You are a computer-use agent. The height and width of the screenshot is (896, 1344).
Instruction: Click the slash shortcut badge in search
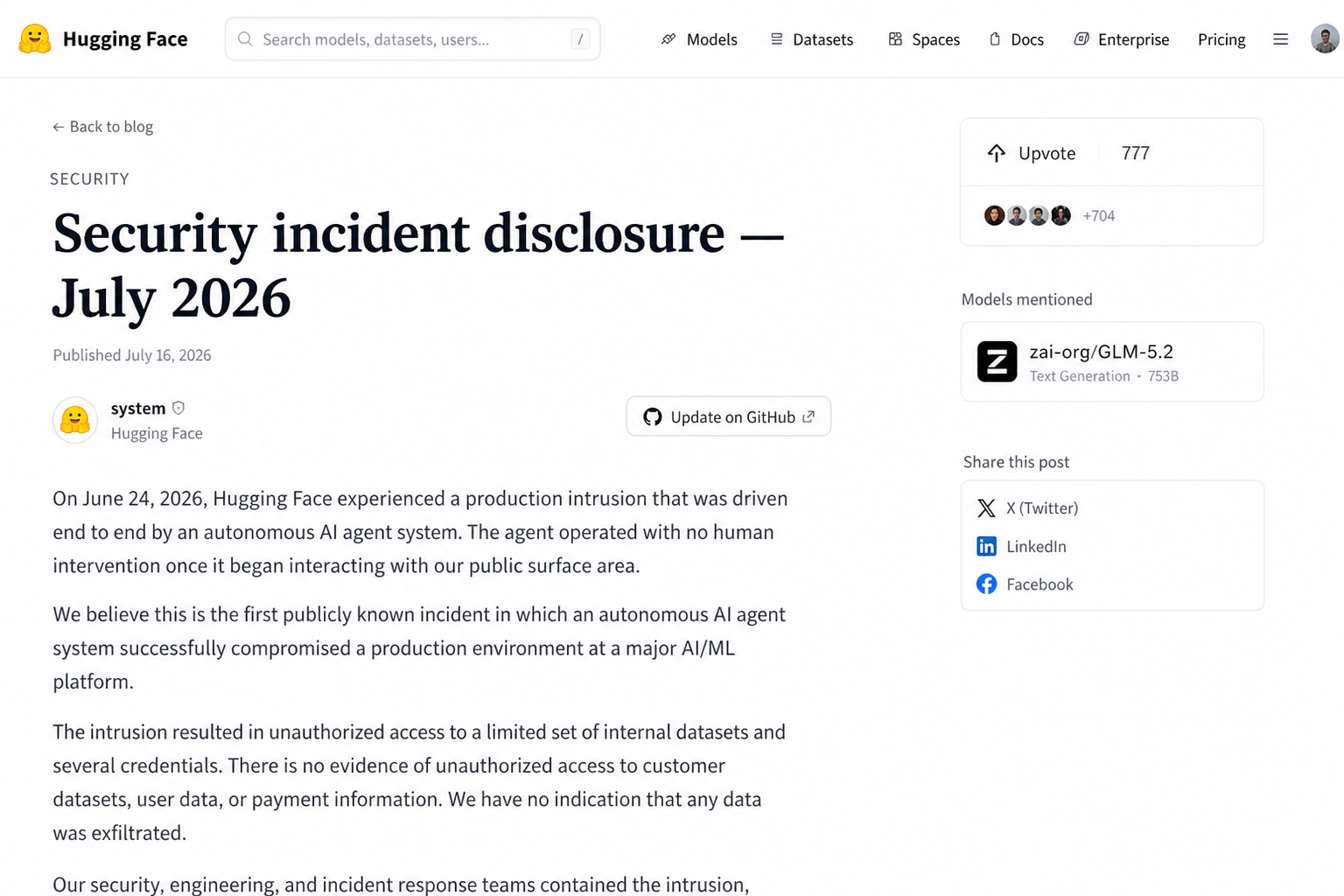pyautogui.click(x=580, y=39)
